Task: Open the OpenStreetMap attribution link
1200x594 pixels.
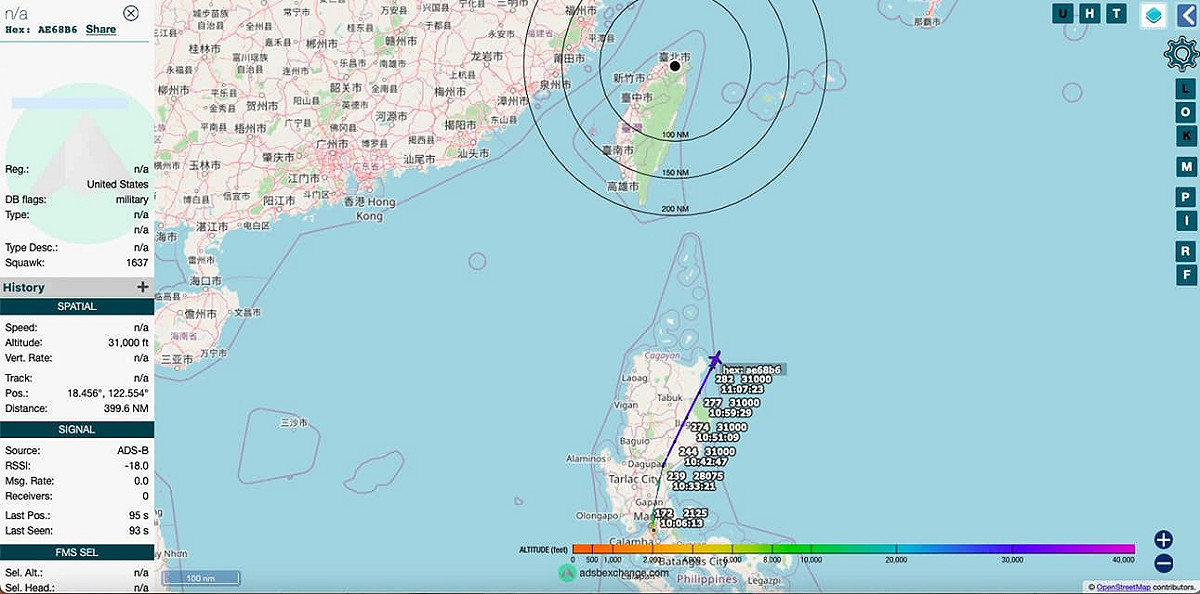Action: [x=1125, y=587]
